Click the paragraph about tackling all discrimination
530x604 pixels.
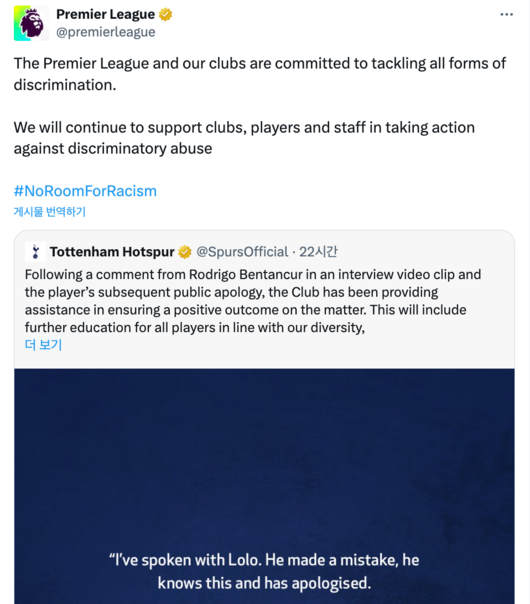click(260, 74)
